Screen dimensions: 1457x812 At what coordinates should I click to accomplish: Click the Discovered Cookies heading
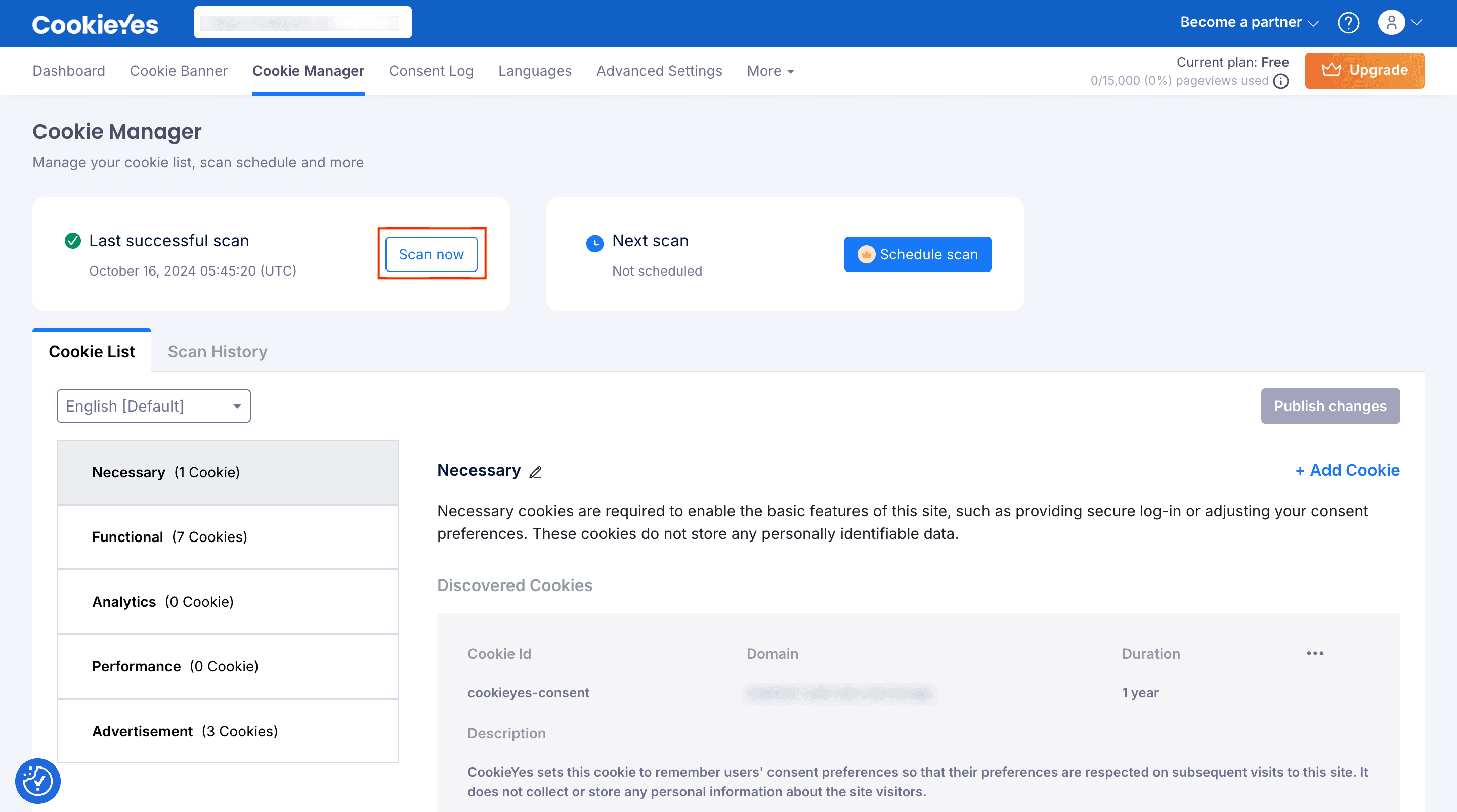pos(515,585)
